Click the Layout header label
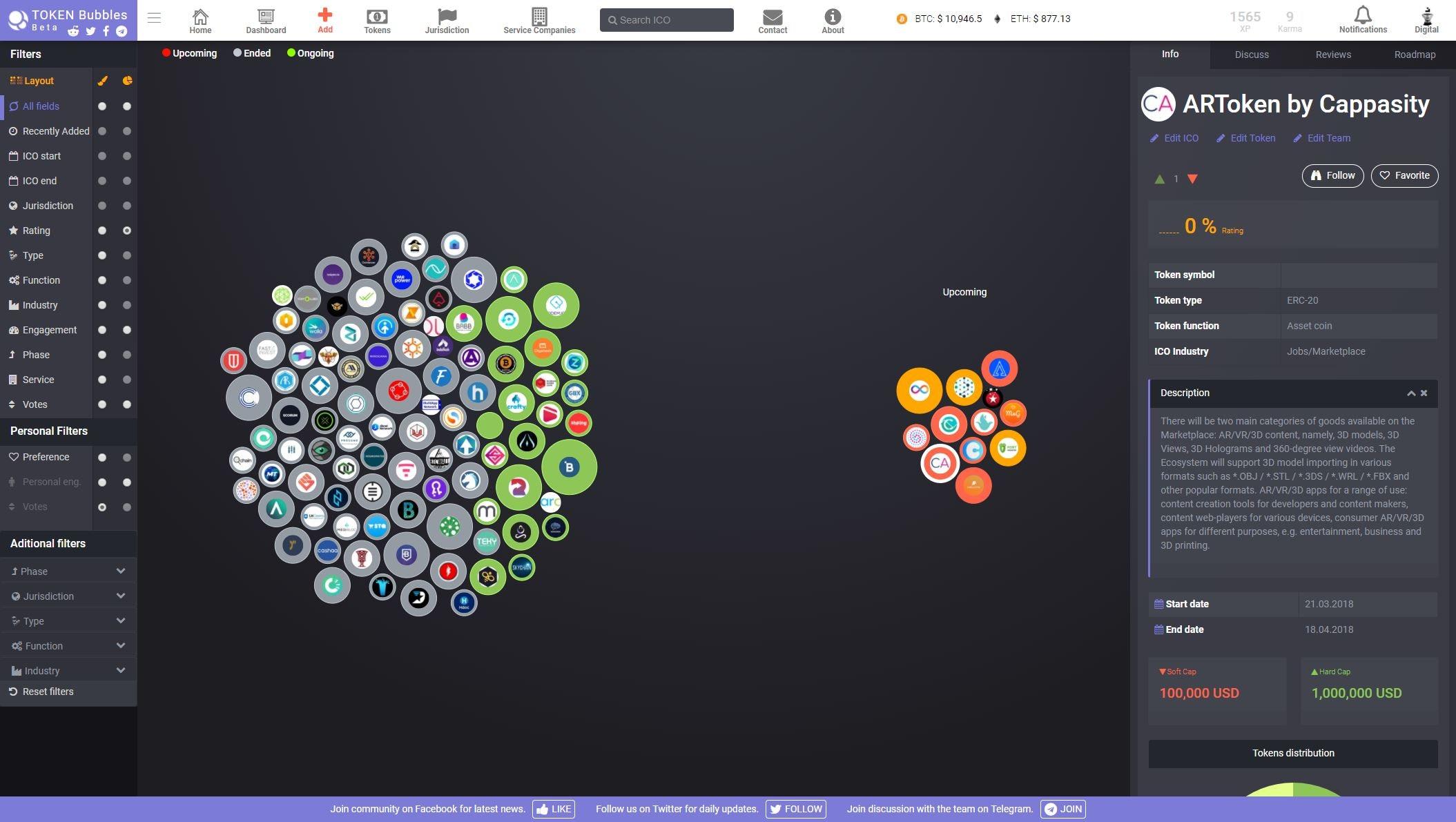The height and width of the screenshot is (822, 1456). click(39, 81)
